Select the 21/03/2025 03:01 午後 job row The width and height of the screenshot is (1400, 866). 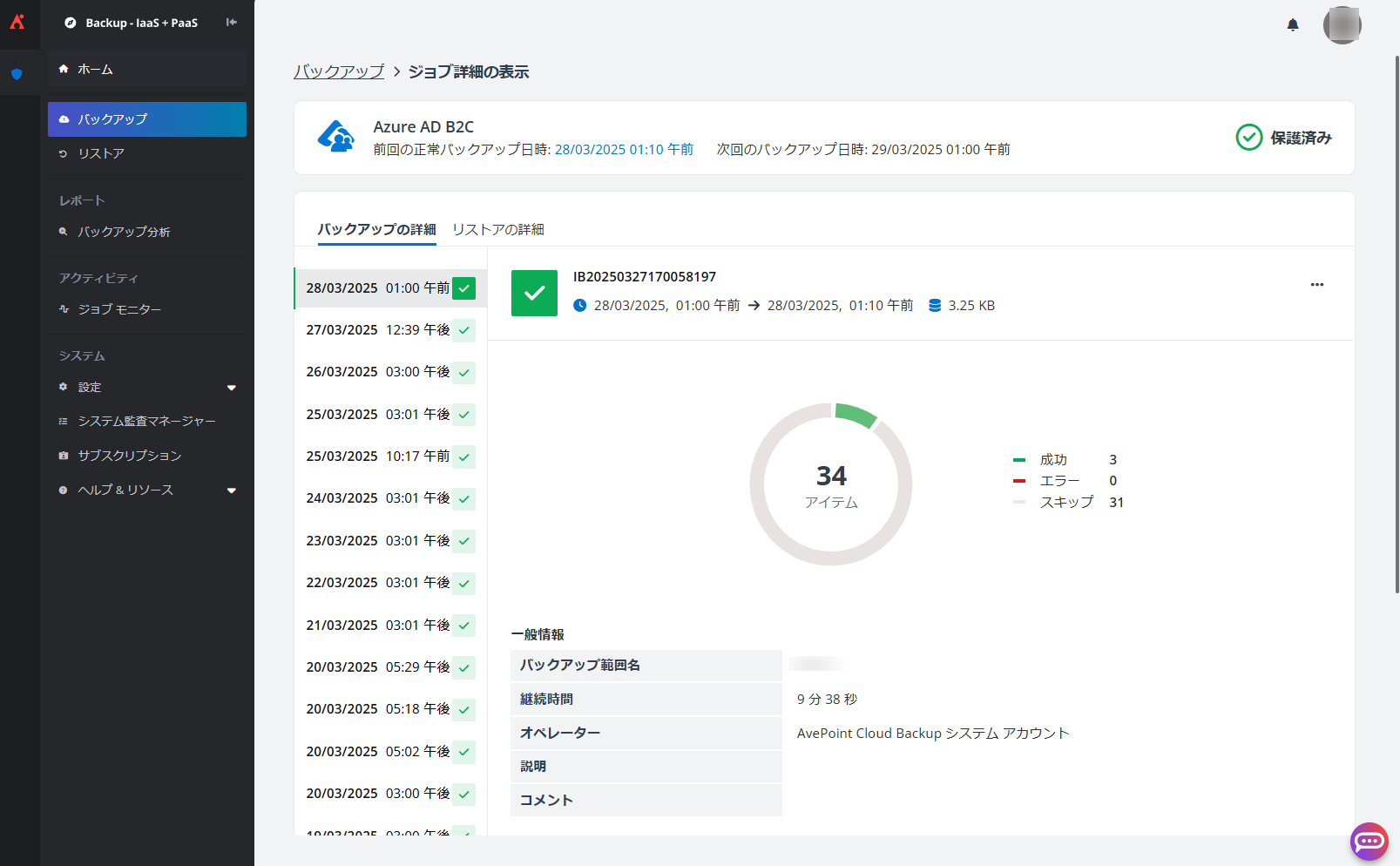[x=390, y=626]
